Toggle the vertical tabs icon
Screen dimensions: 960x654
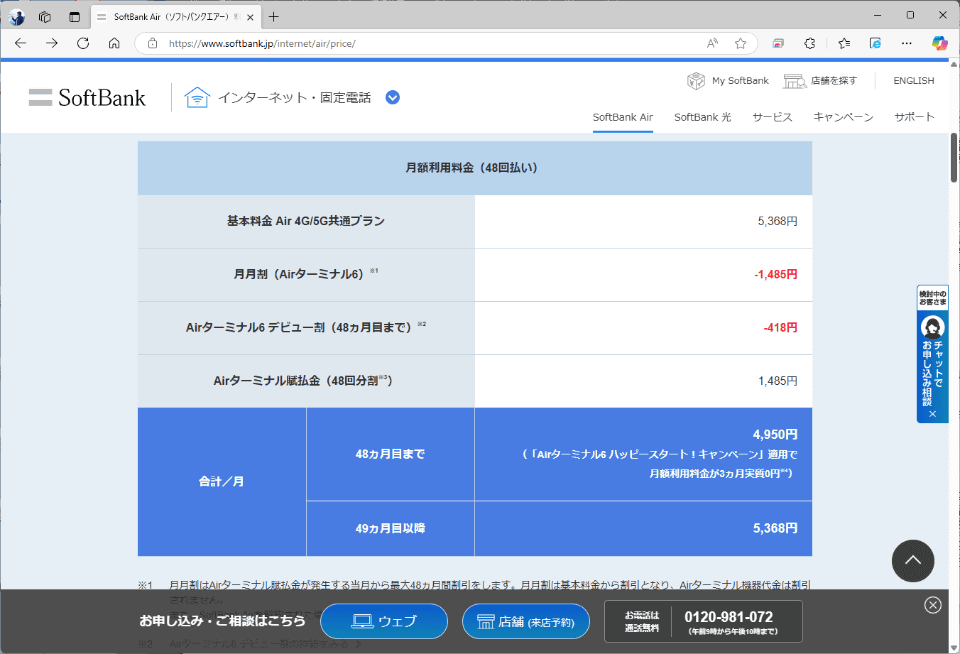tap(74, 17)
